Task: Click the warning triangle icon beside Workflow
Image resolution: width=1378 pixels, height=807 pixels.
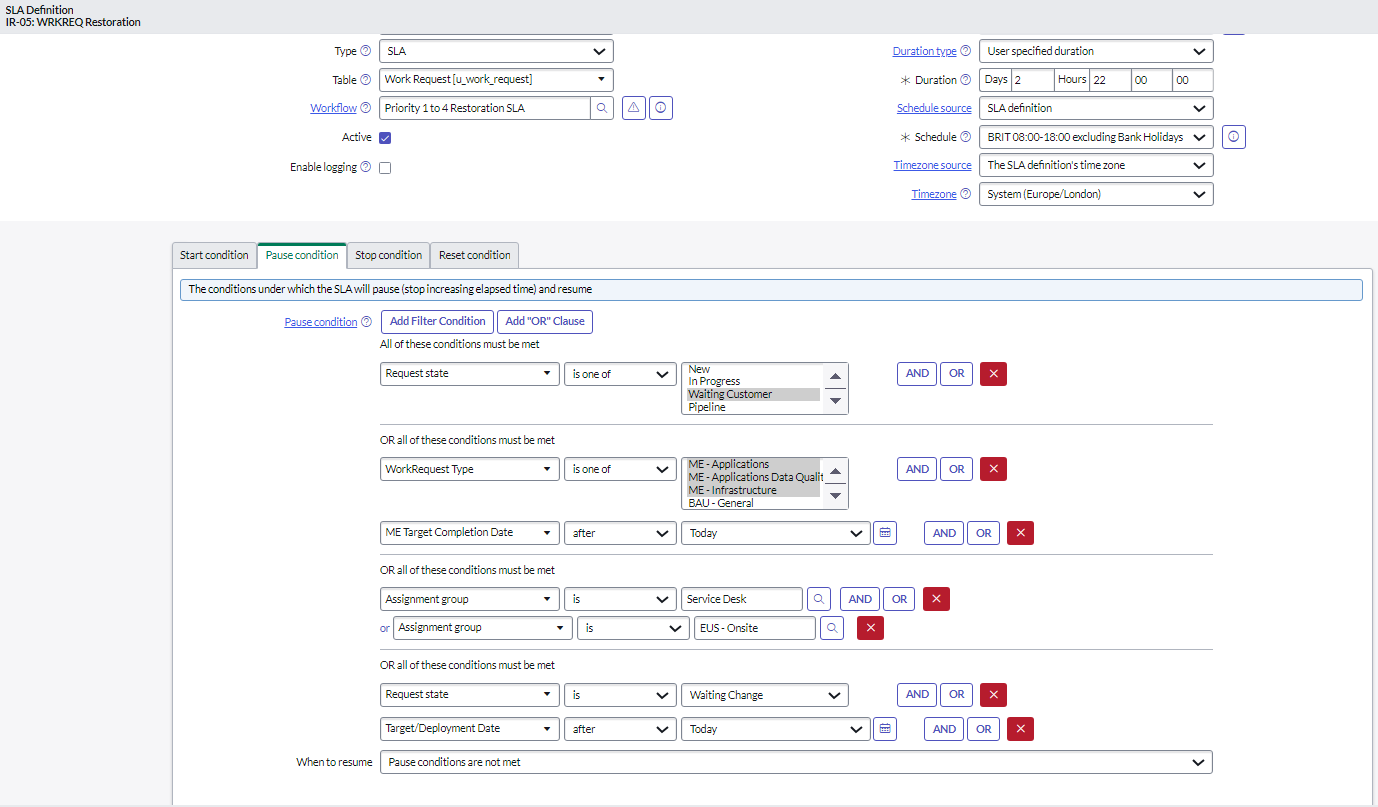Action: [x=633, y=107]
